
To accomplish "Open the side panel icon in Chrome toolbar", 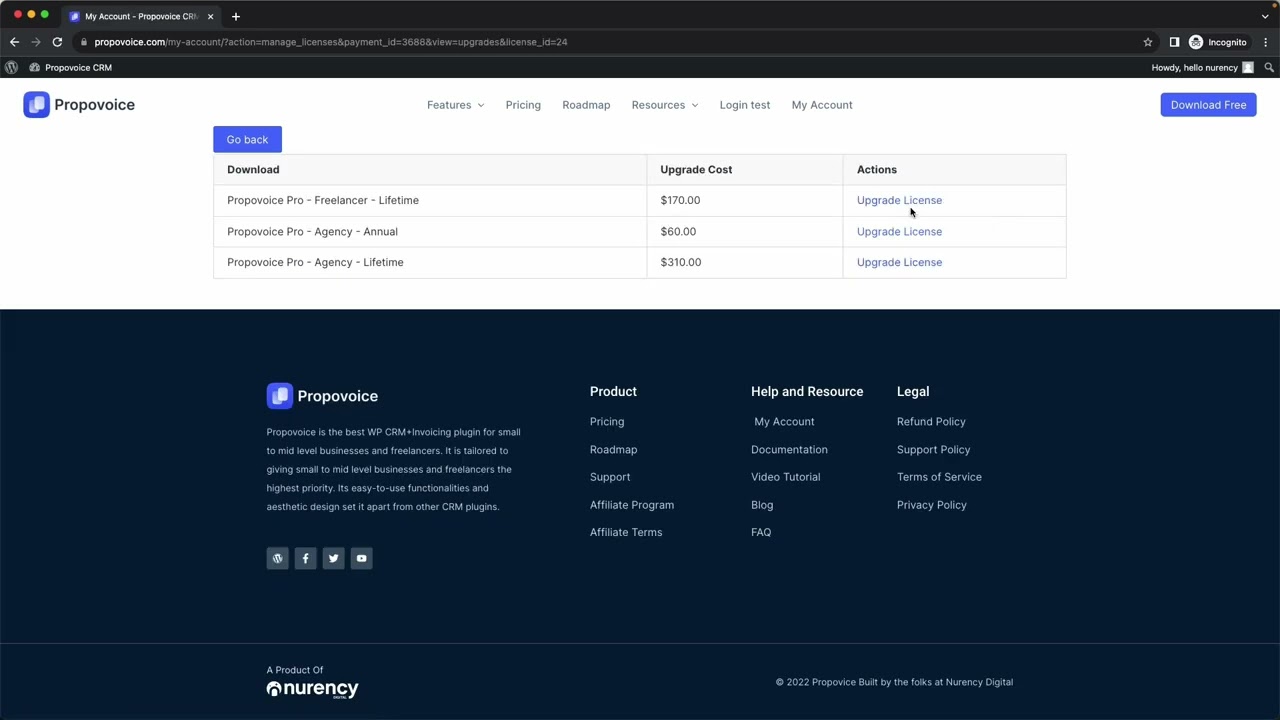I will pos(1174,42).
